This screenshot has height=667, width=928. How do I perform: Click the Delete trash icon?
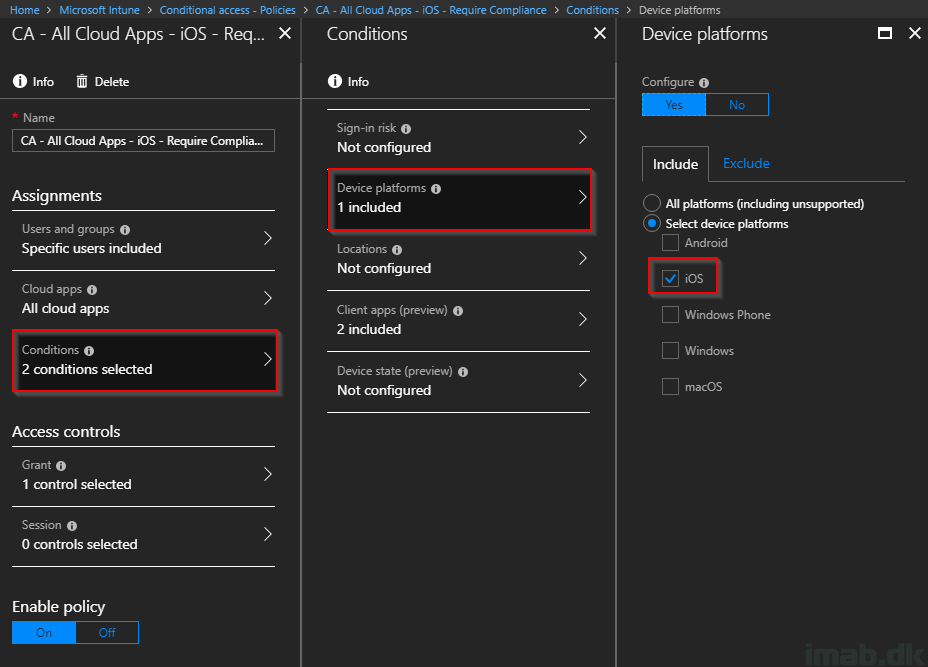(x=82, y=81)
